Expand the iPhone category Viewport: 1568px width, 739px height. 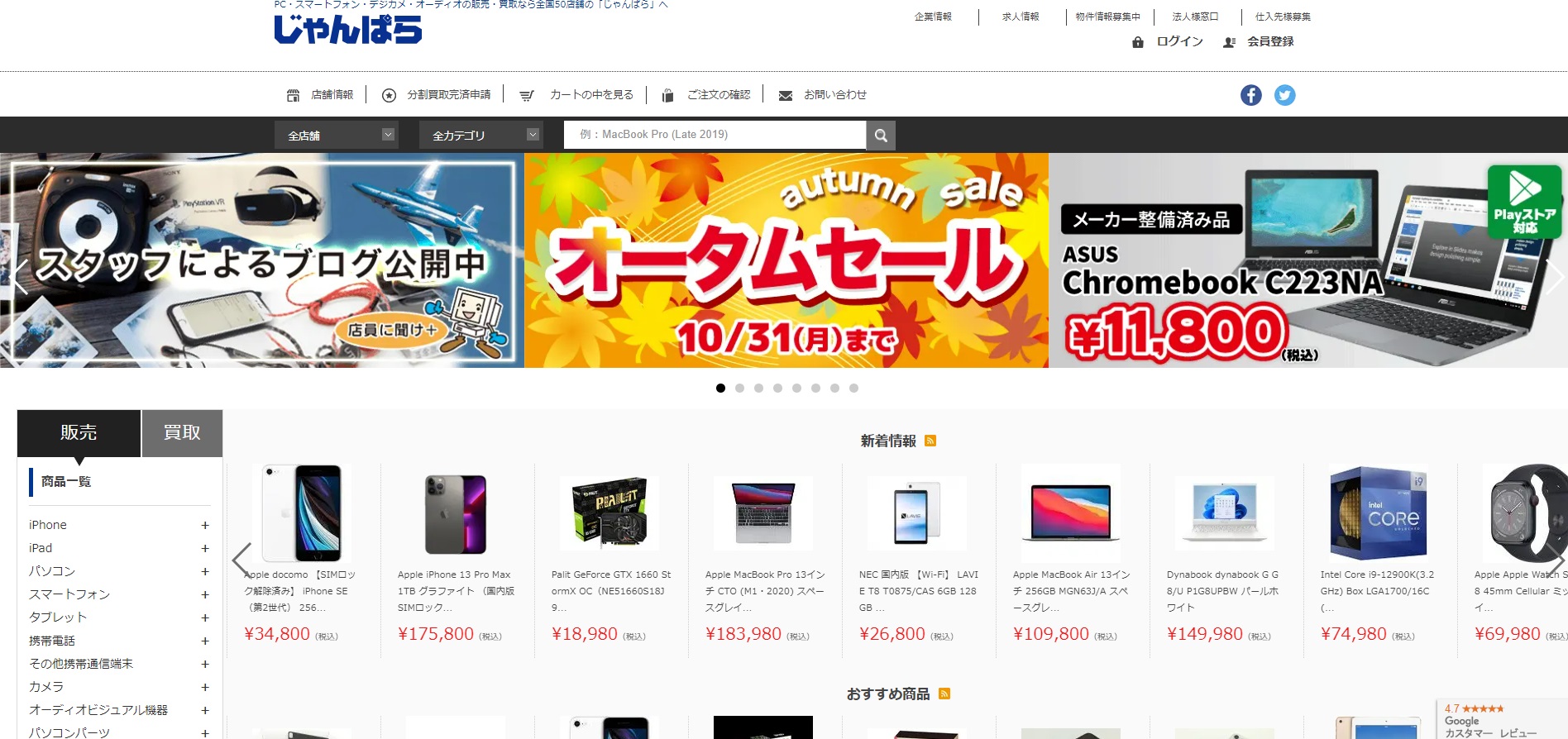tap(205, 525)
